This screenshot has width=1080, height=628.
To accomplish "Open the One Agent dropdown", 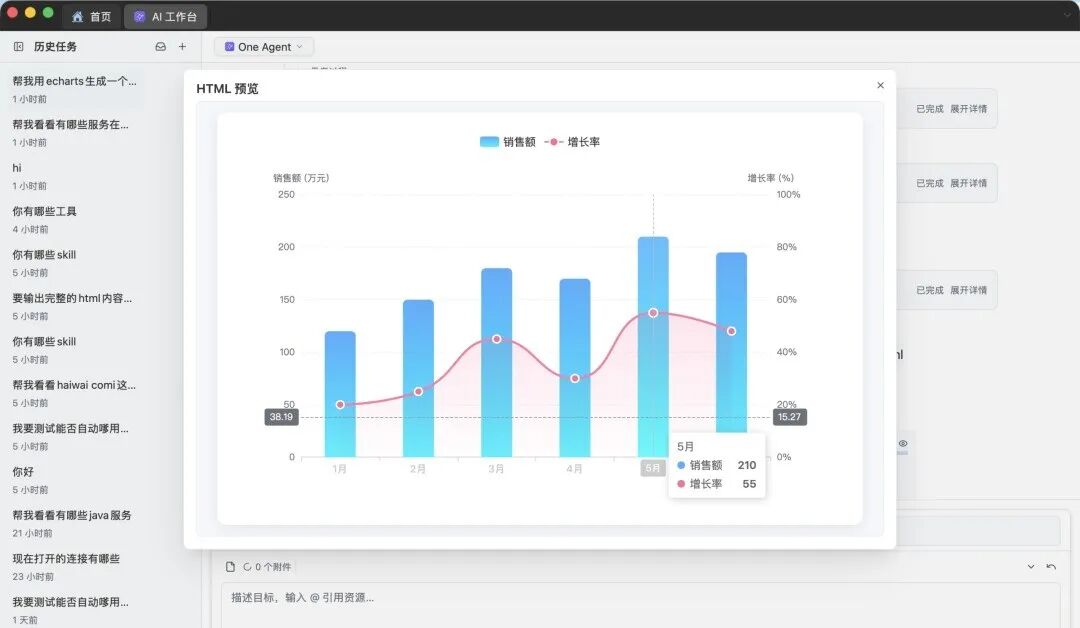I will [264, 47].
